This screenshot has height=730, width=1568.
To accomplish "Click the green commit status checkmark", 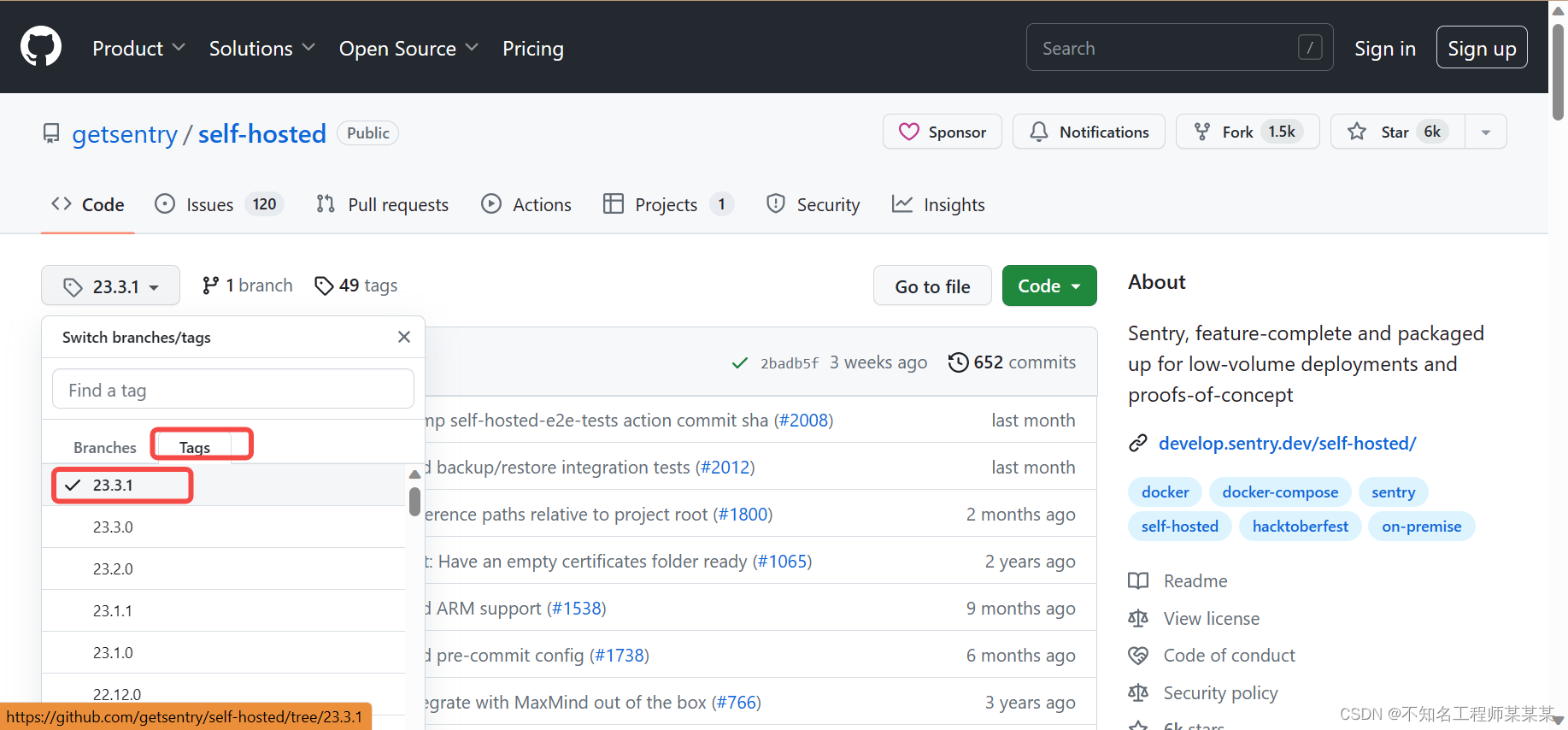I will coord(740,362).
